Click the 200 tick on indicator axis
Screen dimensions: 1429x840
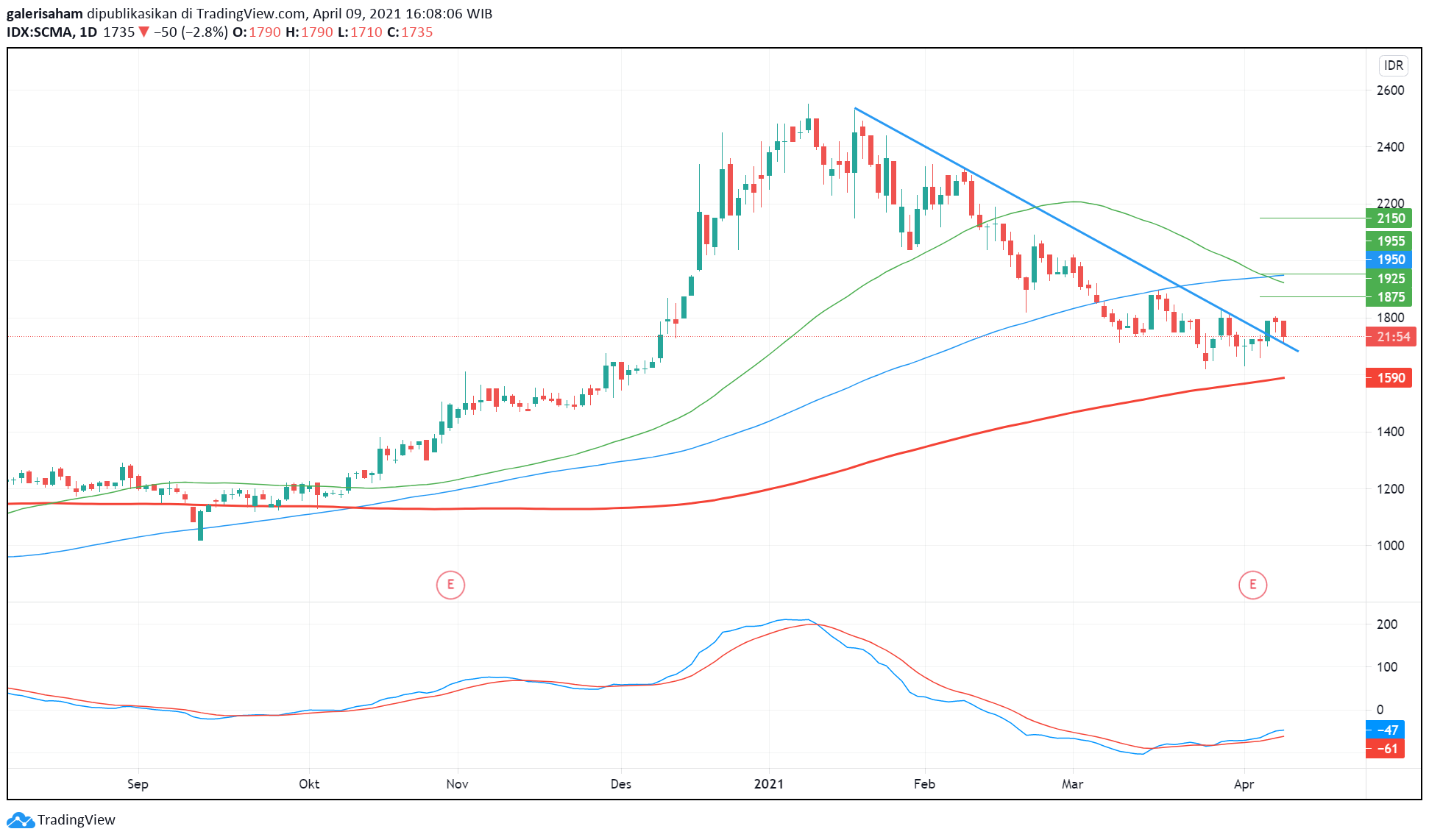click(1386, 624)
